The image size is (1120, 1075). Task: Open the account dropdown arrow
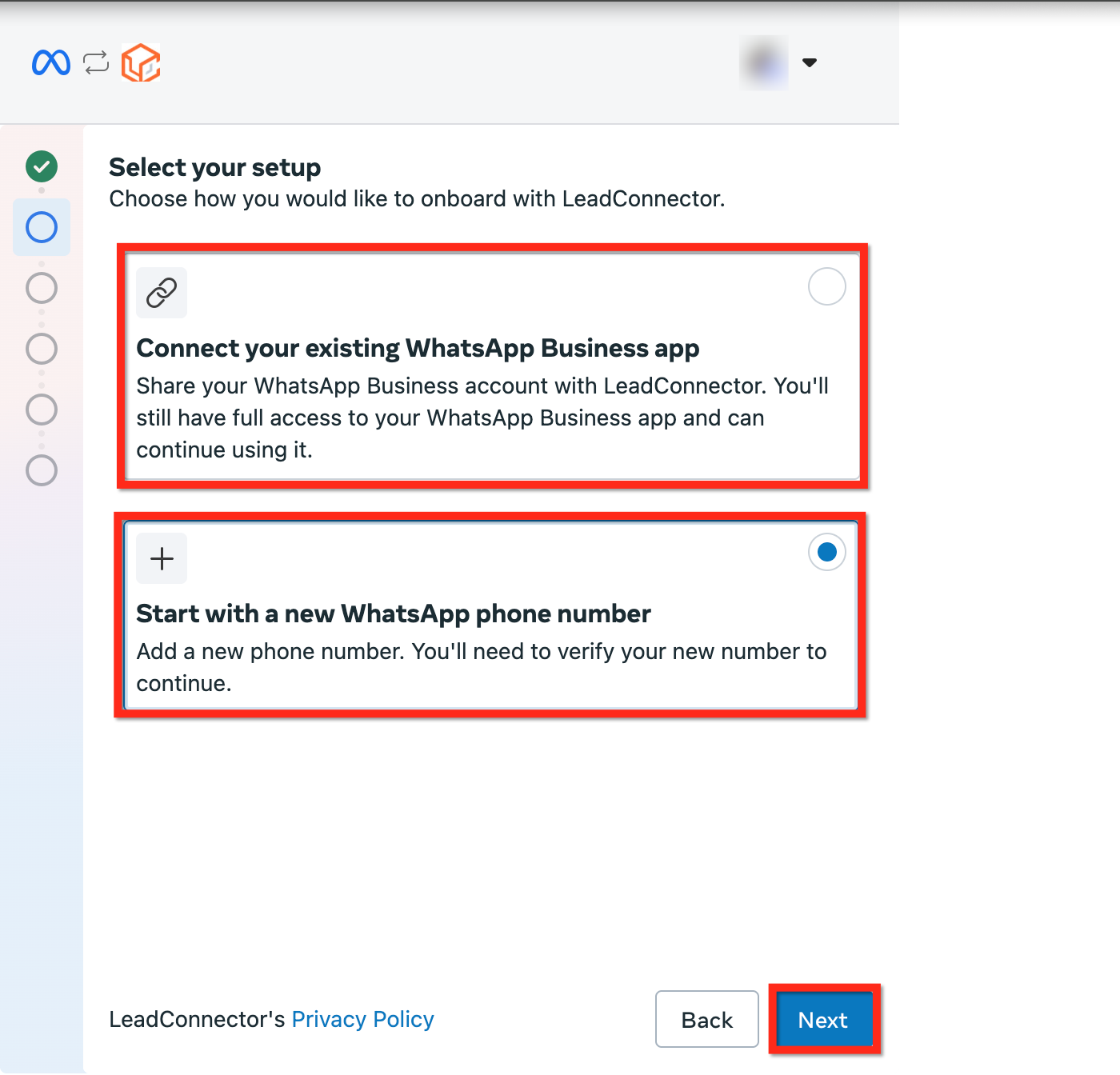coord(810,62)
